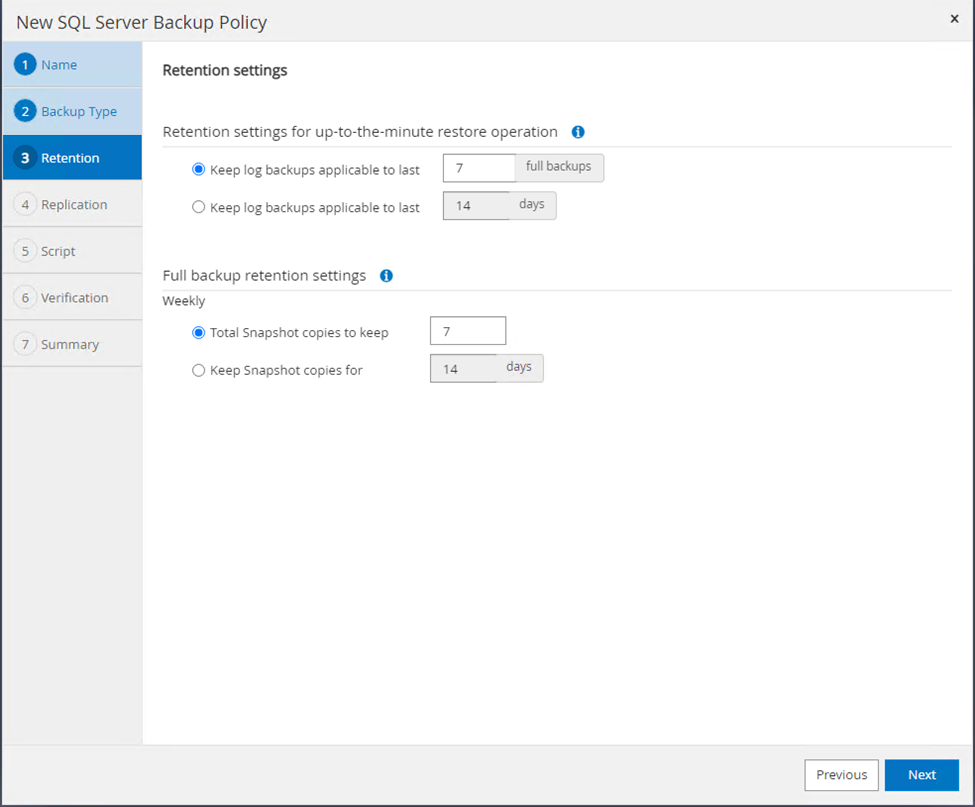975x807 pixels.
Task: Open the Script wizard step
Action: coord(58,251)
